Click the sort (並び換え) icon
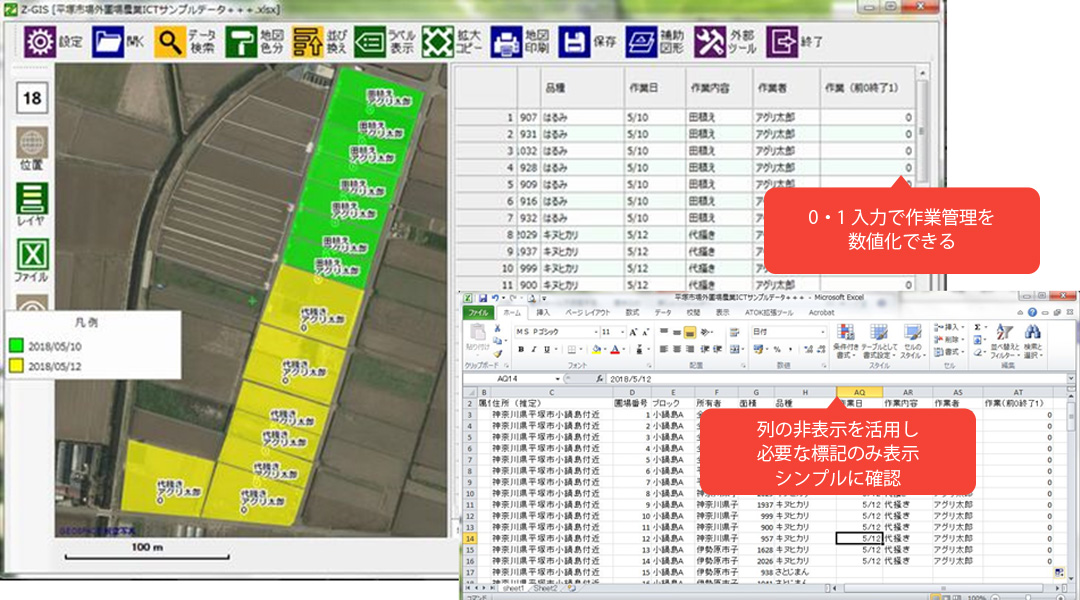 click(307, 42)
